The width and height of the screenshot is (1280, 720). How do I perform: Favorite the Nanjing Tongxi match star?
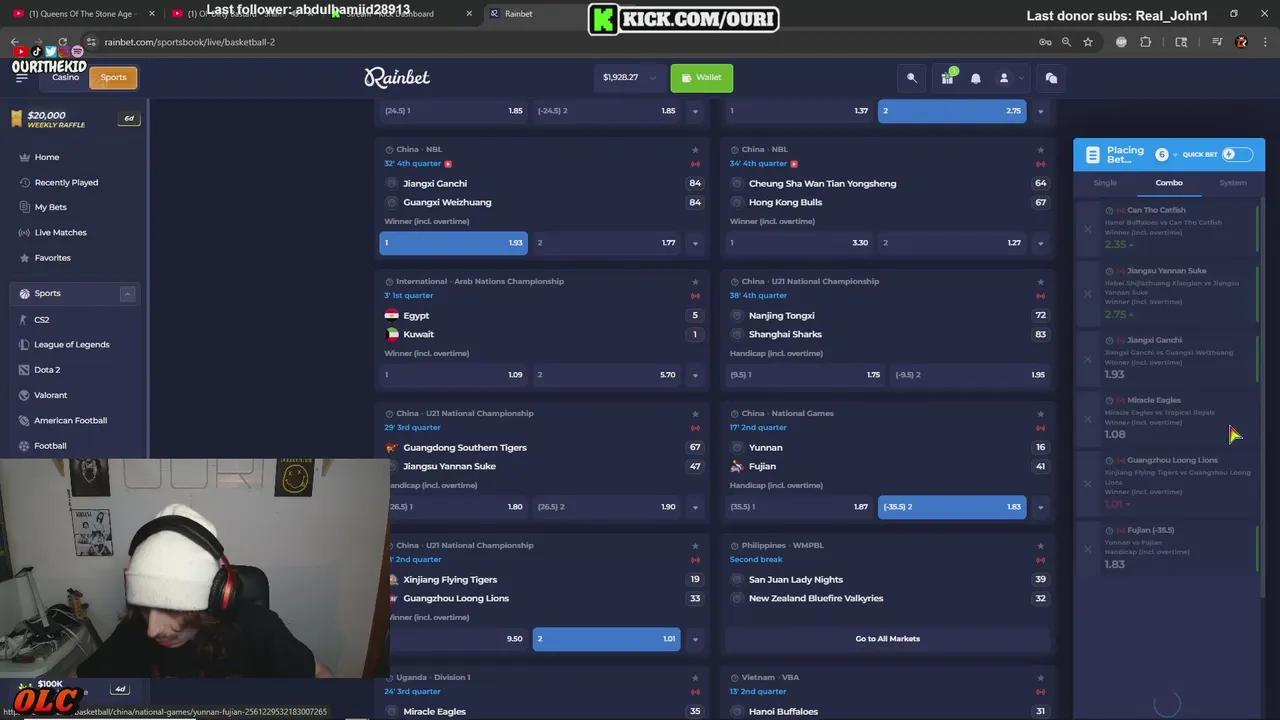click(1040, 282)
